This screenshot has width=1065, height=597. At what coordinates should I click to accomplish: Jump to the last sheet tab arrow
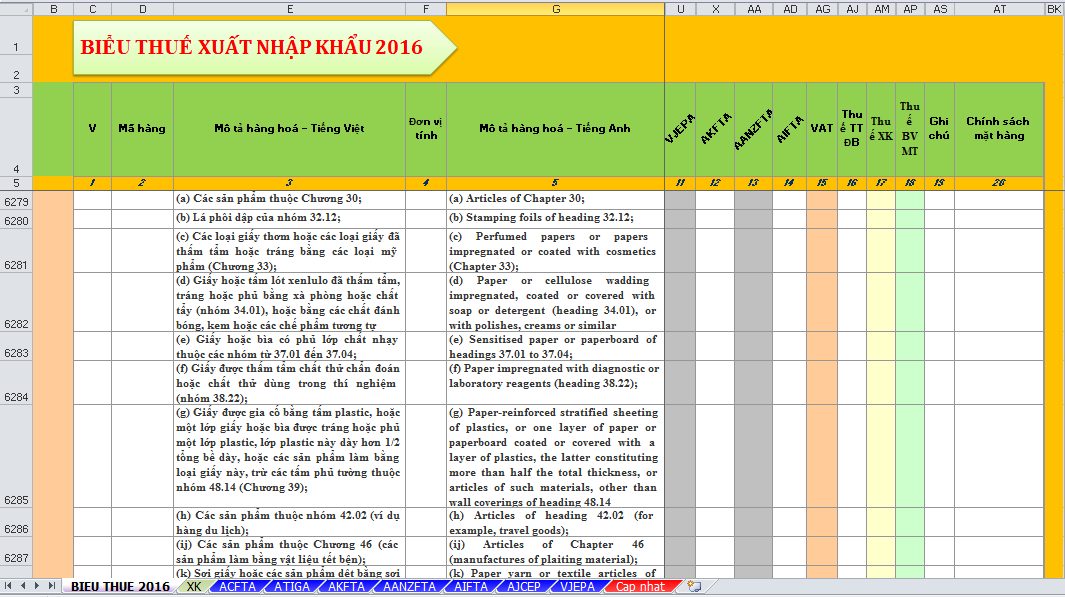click(x=52, y=585)
